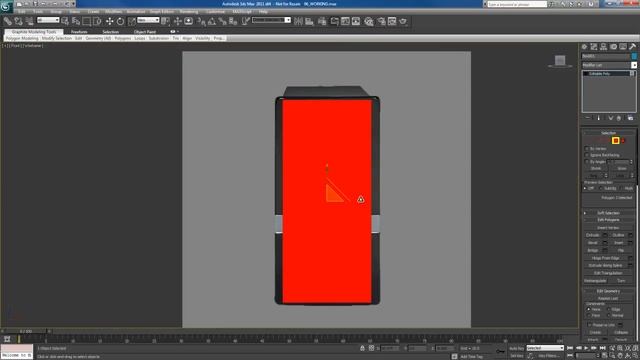The height and width of the screenshot is (360, 640).
Task: Open the Customize menu
Action: point(216,11)
